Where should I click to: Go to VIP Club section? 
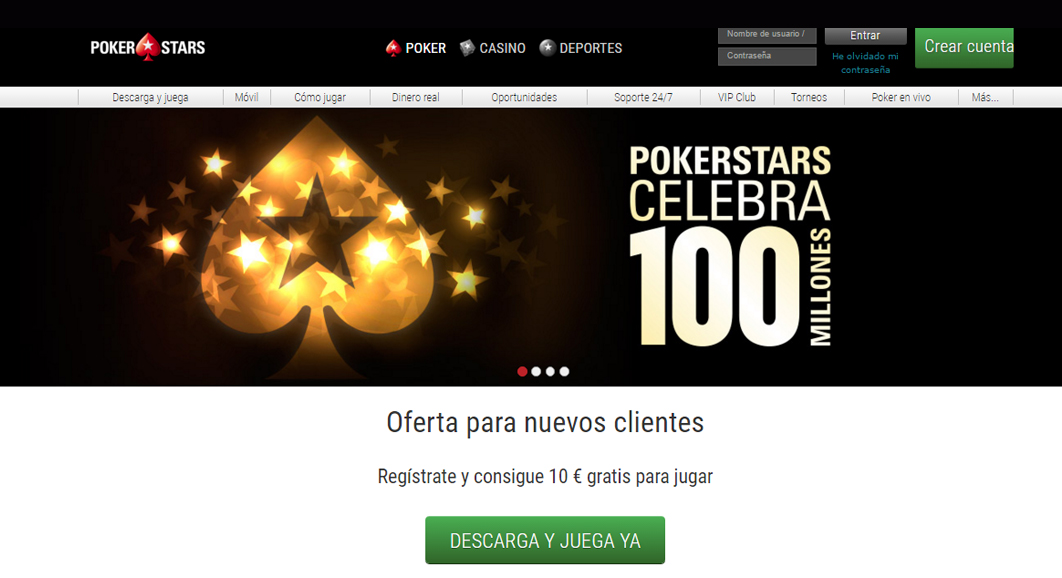click(x=737, y=98)
